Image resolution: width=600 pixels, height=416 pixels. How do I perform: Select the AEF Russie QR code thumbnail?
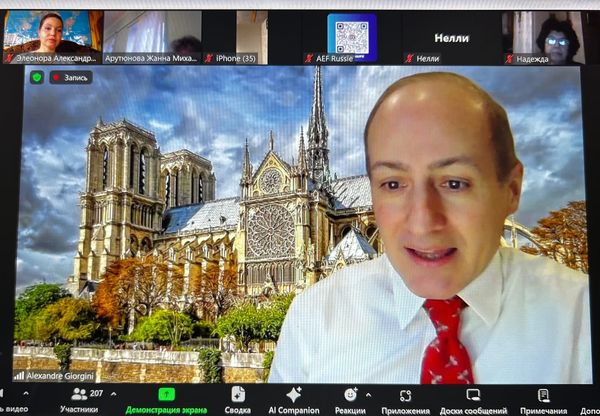tap(352, 37)
